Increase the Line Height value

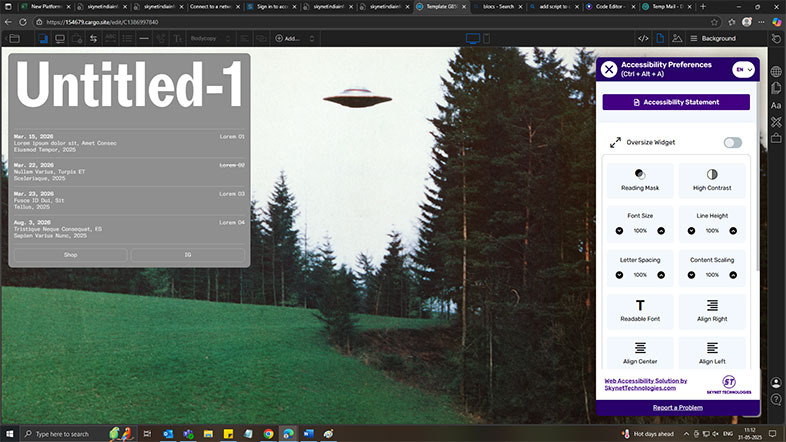tap(733, 231)
